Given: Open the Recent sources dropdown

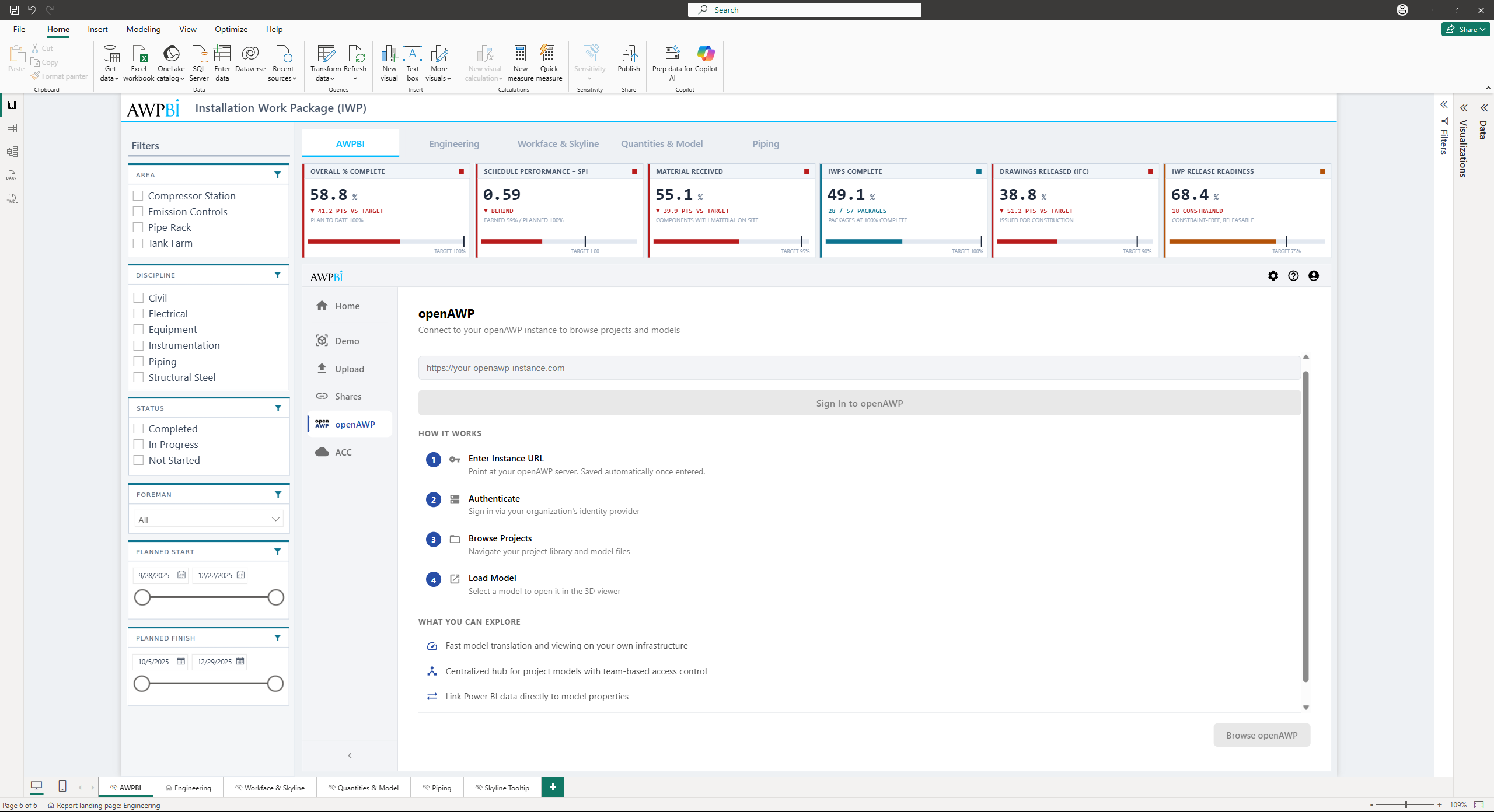Looking at the screenshot, I should pyautogui.click(x=283, y=62).
